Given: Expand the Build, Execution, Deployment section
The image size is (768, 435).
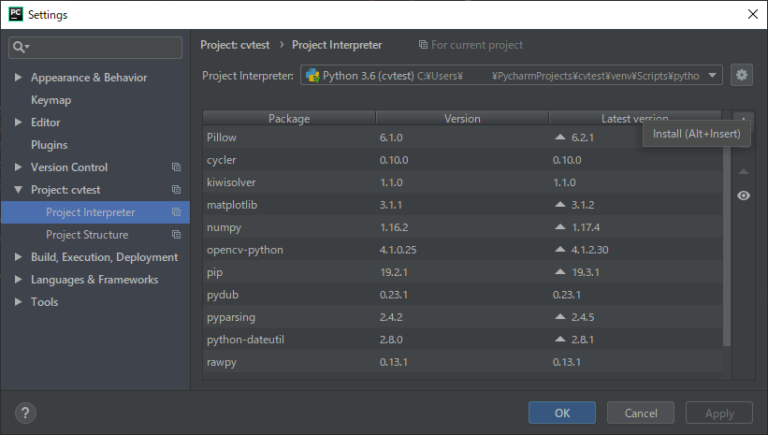Looking at the screenshot, I should click(18, 257).
